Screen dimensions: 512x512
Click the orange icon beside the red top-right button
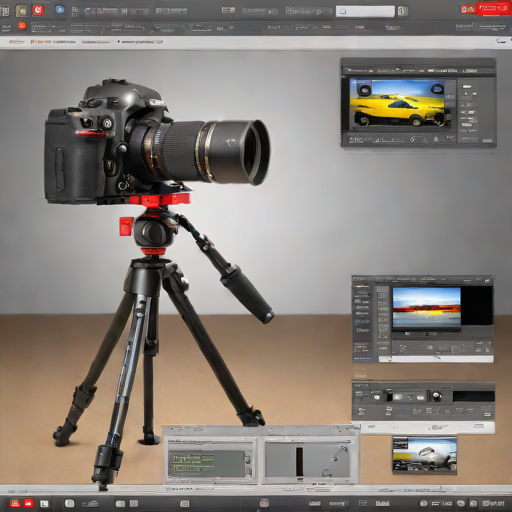pyautogui.click(x=468, y=10)
